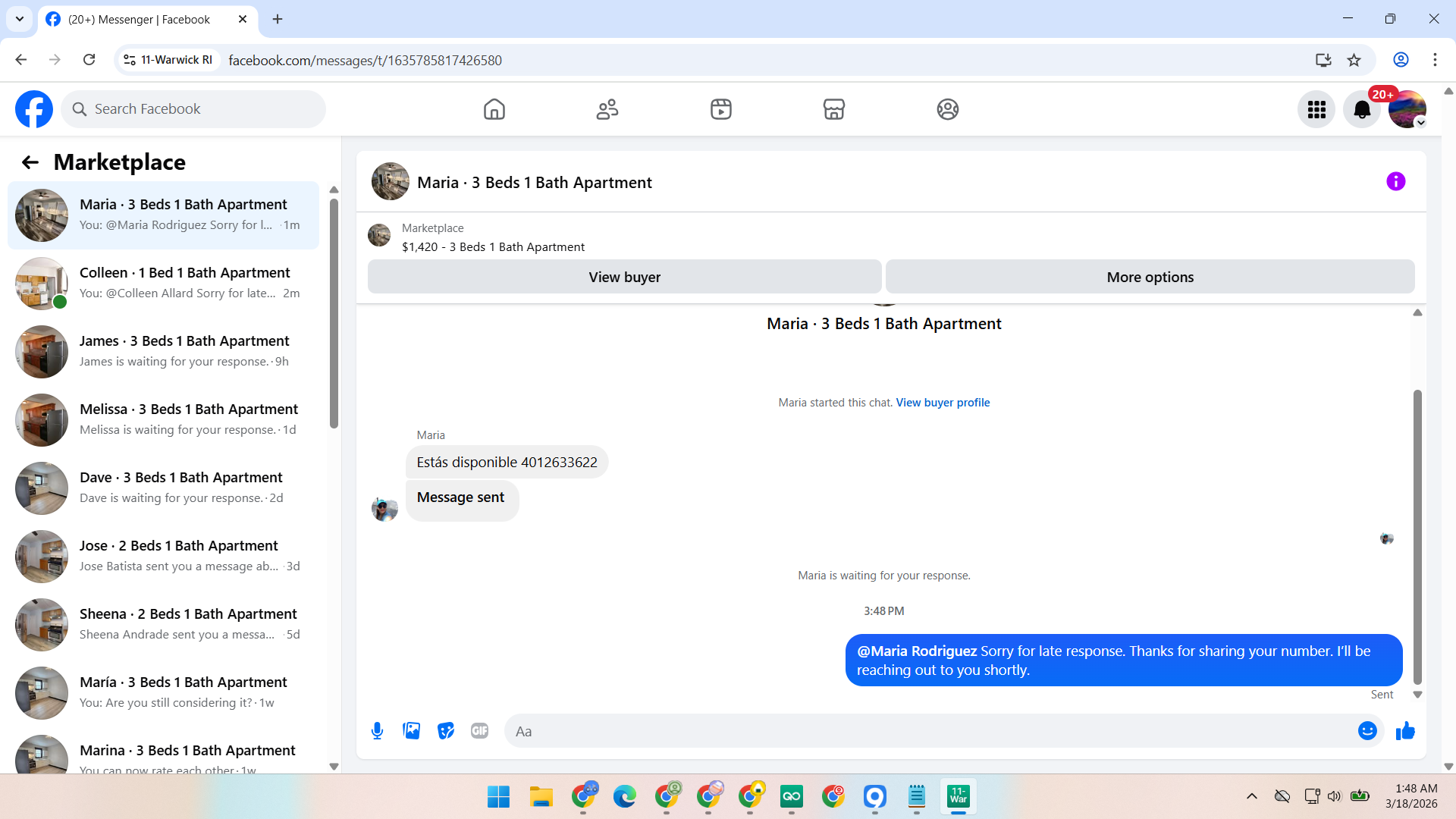Open Marina 3 Beds 1 Bath conversation
The width and height of the screenshot is (1456, 819).
(163, 752)
